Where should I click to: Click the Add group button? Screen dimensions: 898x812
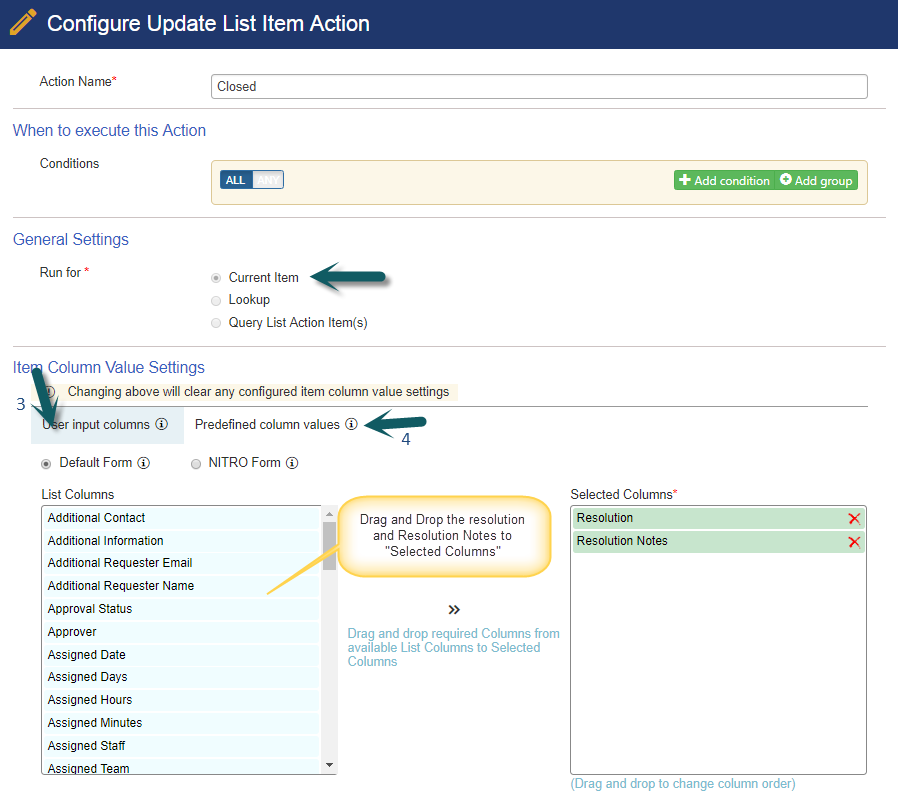(x=816, y=180)
